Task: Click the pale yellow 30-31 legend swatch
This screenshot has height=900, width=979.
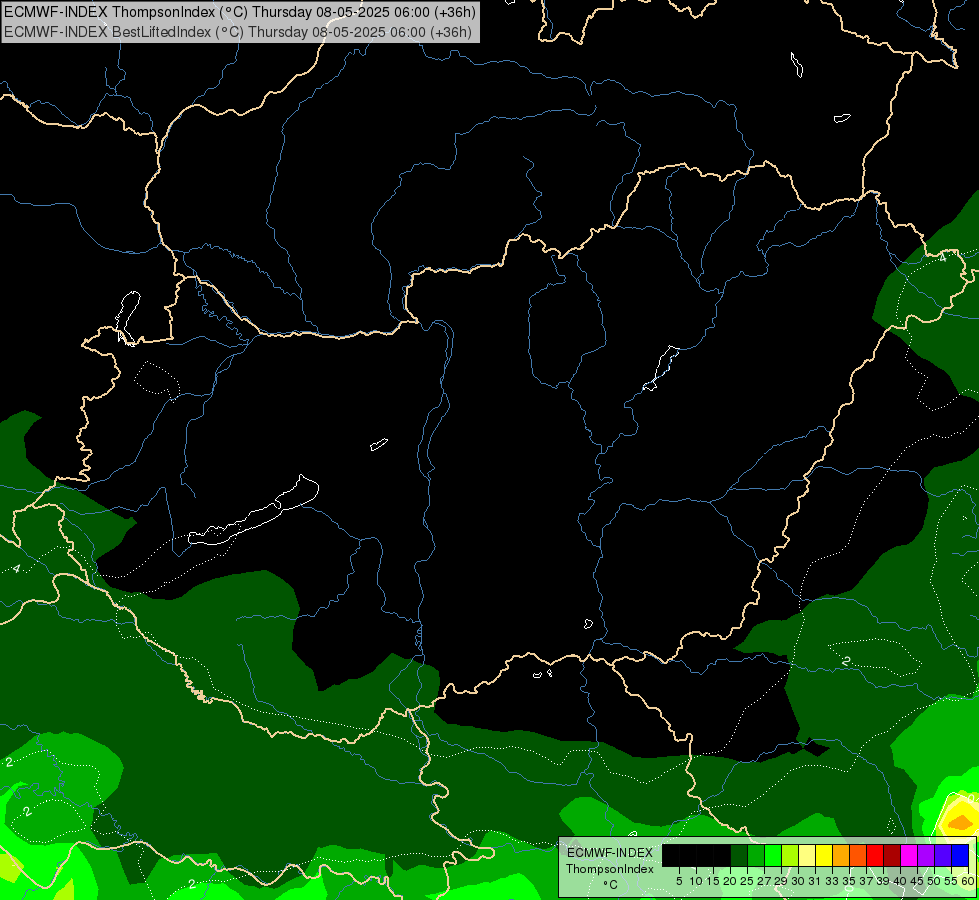Action: click(x=807, y=856)
